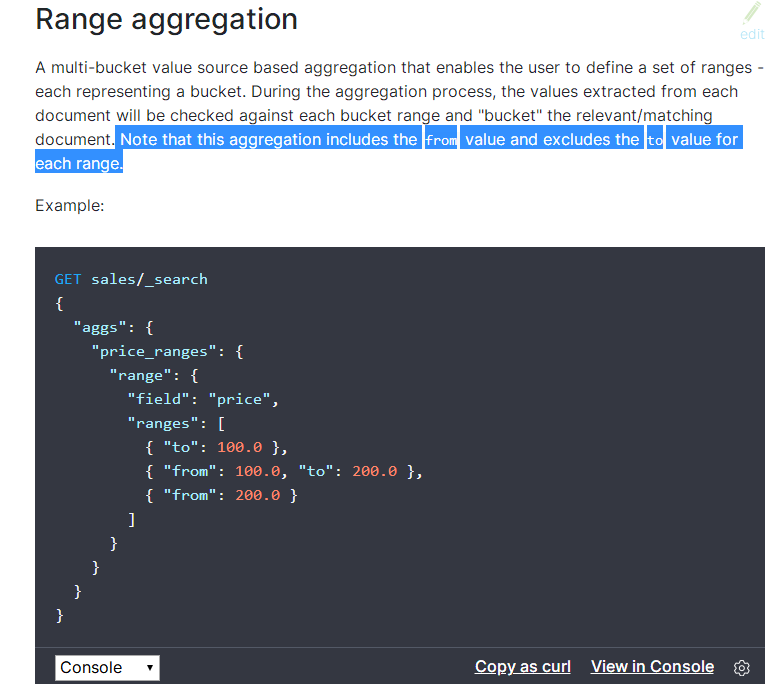The height and width of the screenshot is (684, 774).
Task: Click the "aggs" key in the code
Action: 98,327
